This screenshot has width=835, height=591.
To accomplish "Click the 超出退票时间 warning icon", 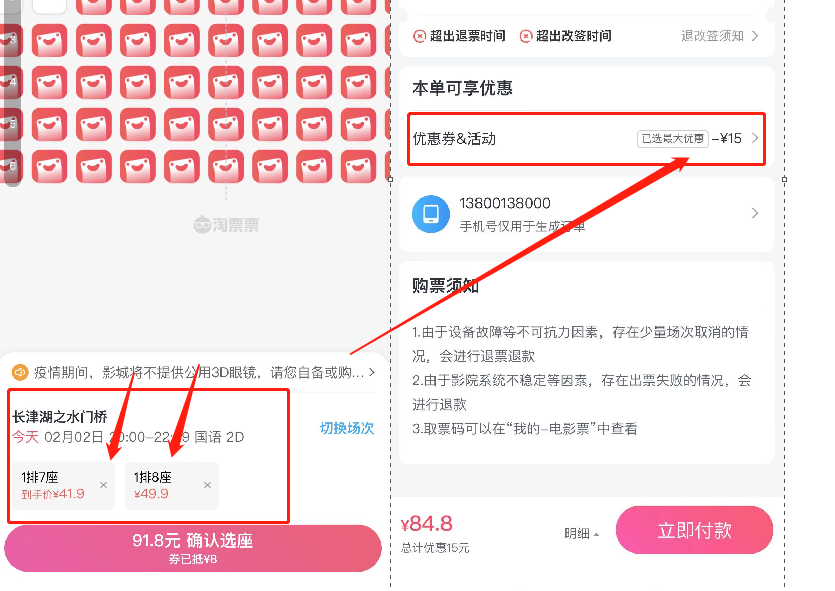I will [x=419, y=36].
